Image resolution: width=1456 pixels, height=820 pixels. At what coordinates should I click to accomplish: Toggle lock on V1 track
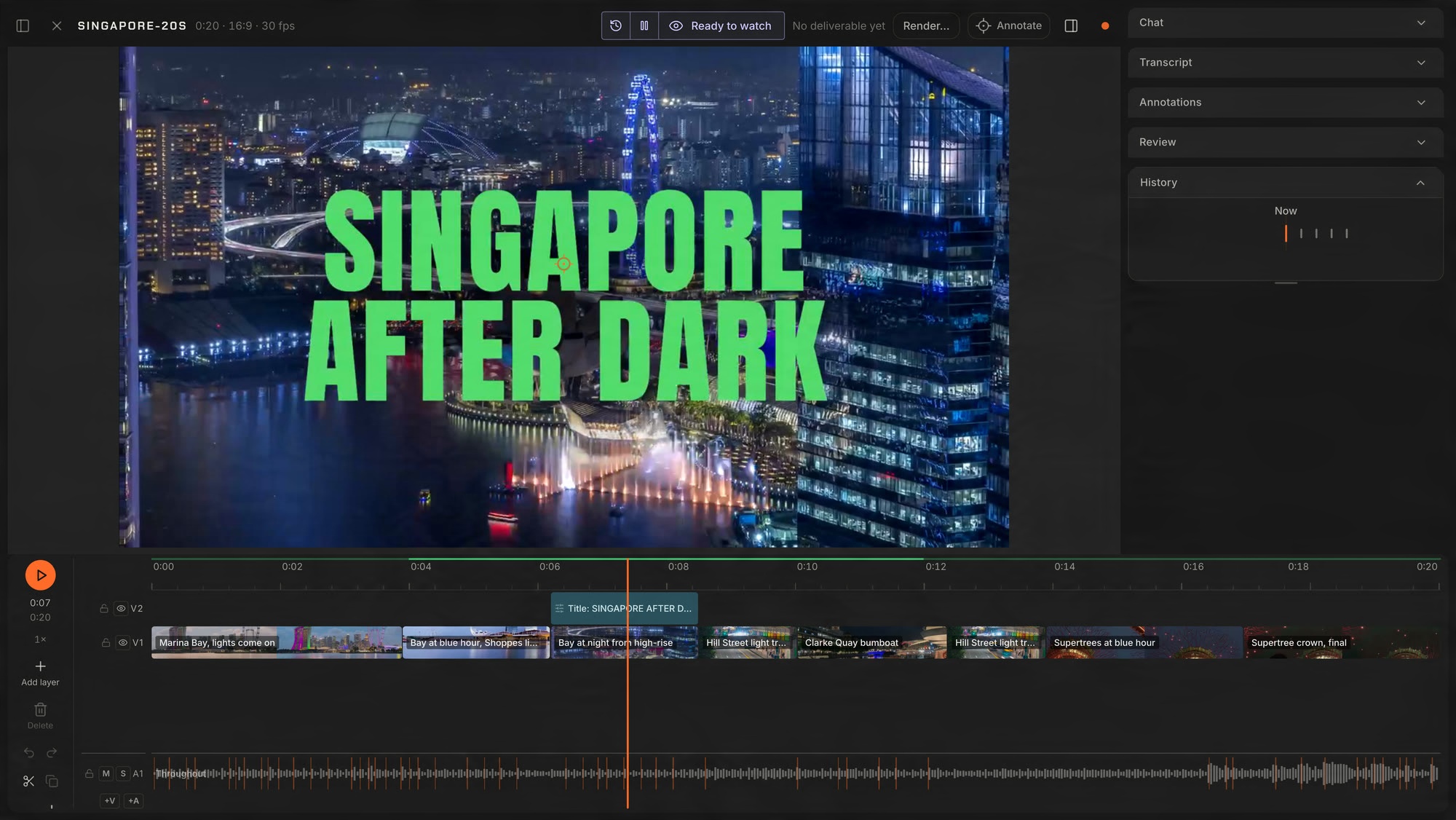106,643
